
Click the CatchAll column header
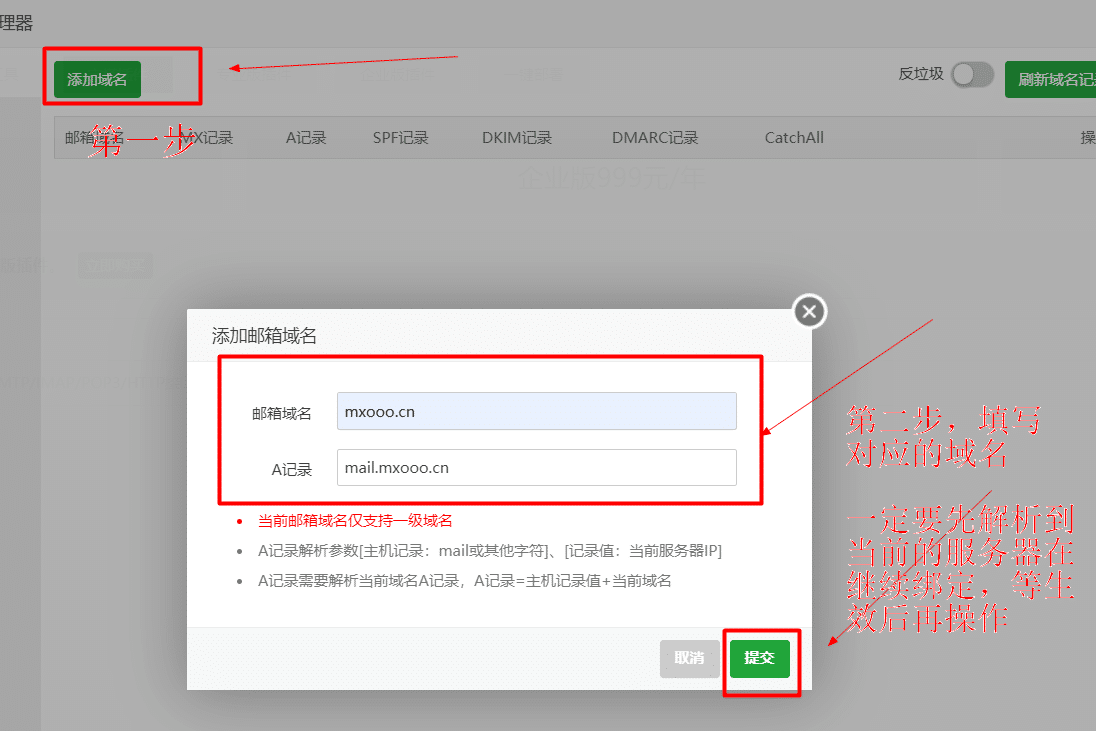click(794, 138)
